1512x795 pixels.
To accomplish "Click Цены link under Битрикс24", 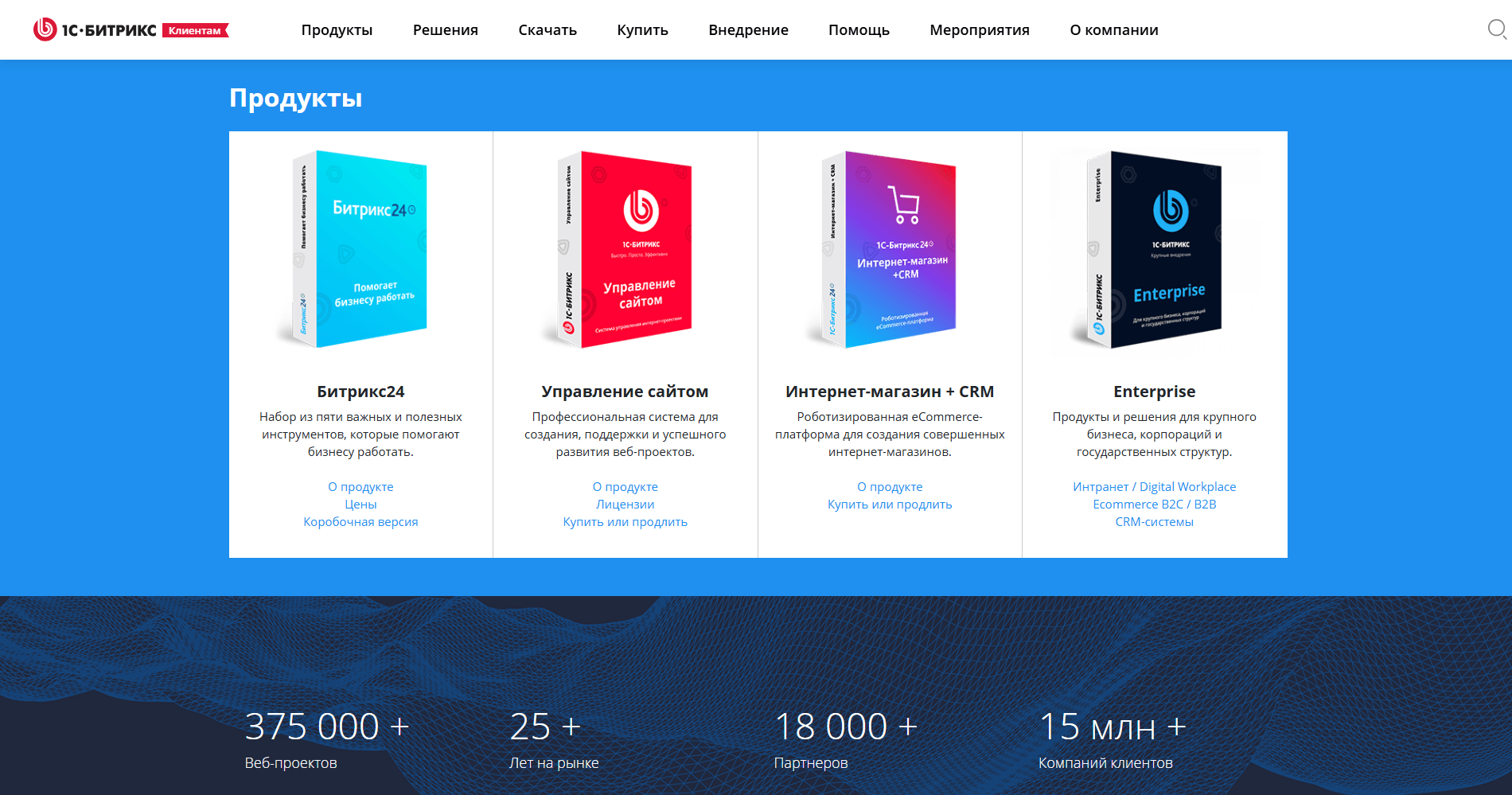I will click(x=360, y=505).
